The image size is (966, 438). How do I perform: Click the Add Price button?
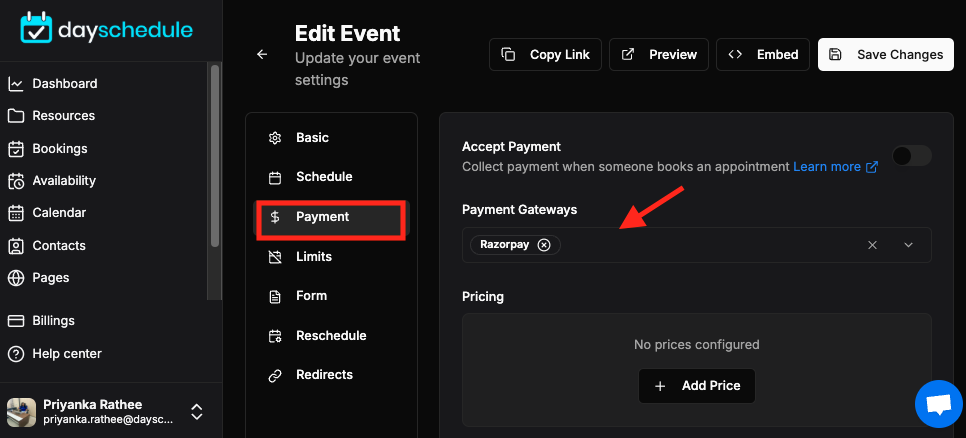(x=697, y=386)
